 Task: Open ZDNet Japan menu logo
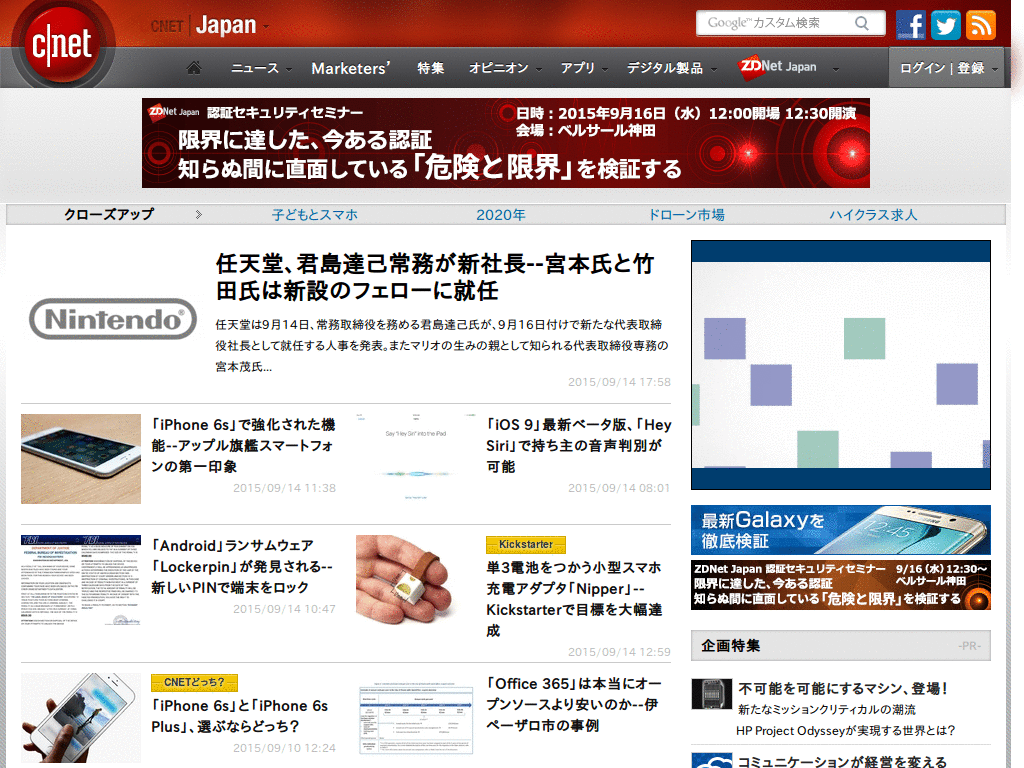point(777,67)
